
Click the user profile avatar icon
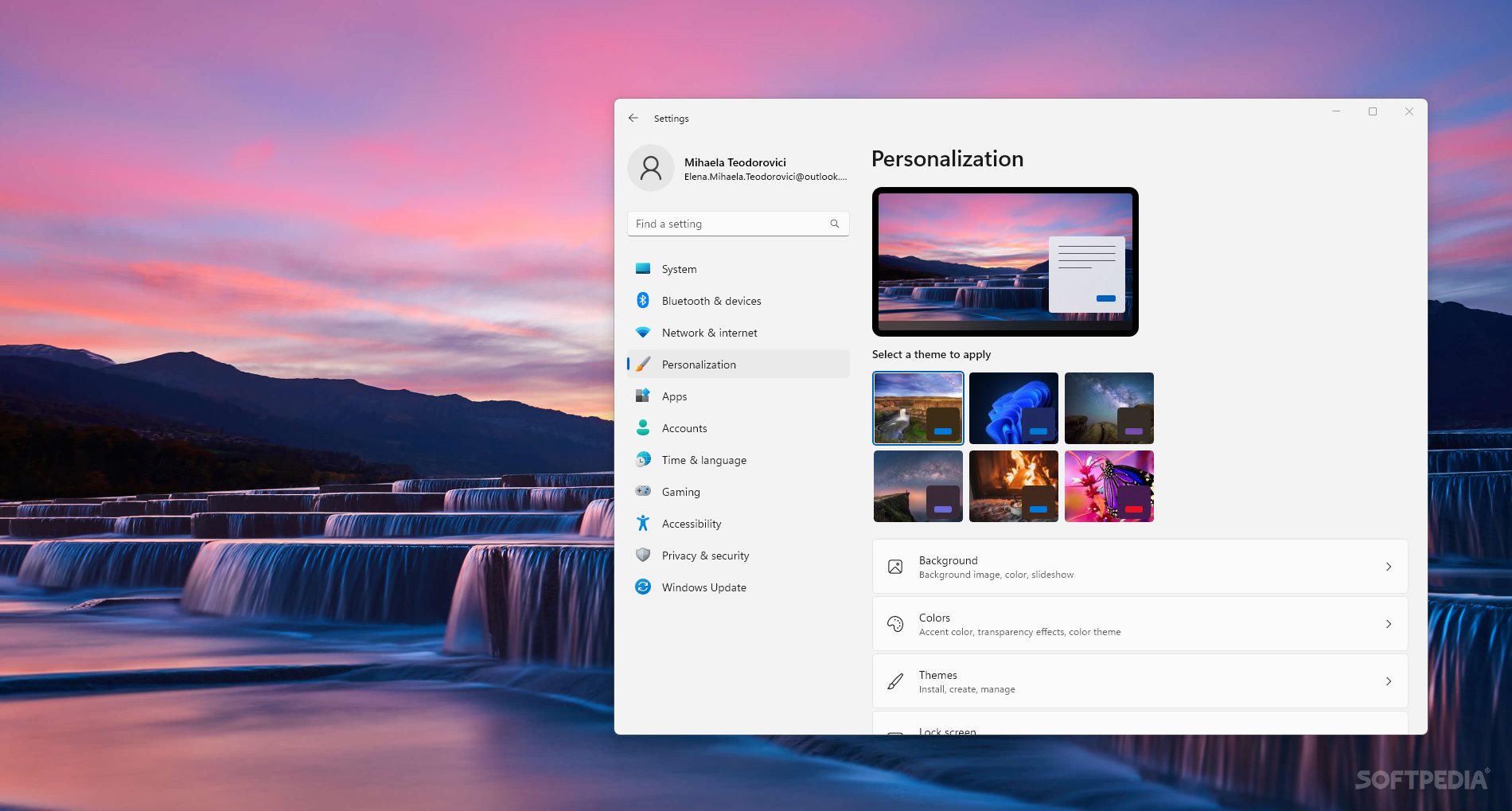tap(651, 168)
